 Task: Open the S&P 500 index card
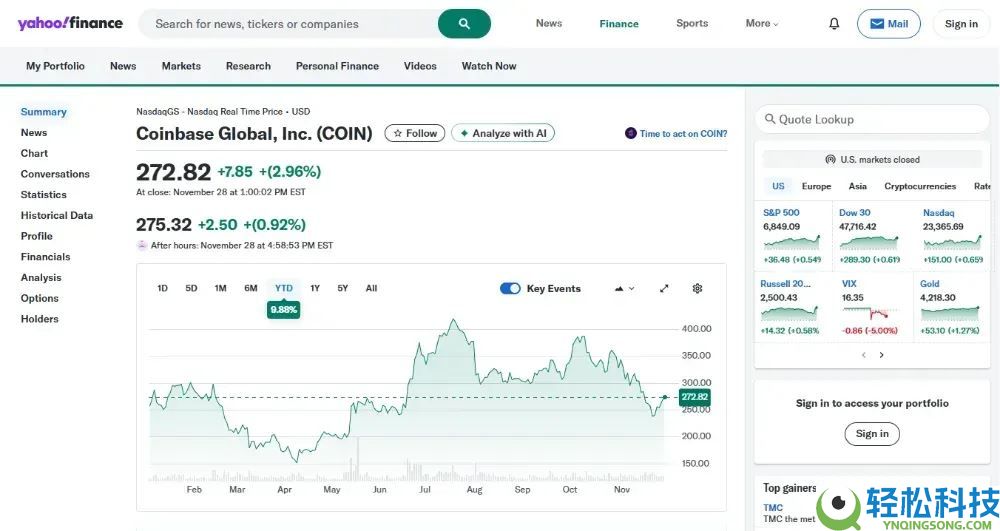792,236
